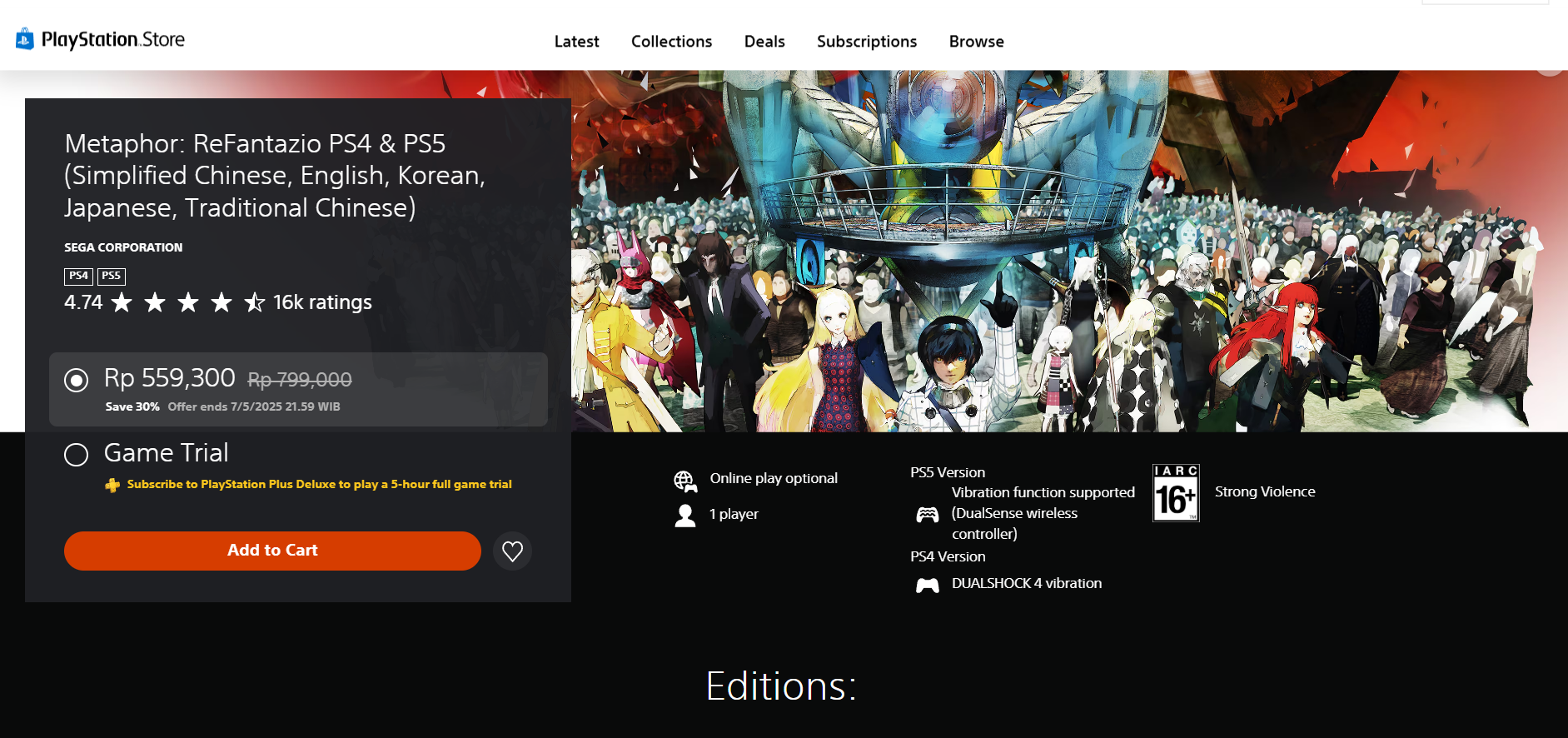Click the Offer ends 7/5/2025 text
Screen dimensions: 1568x738
click(254, 406)
